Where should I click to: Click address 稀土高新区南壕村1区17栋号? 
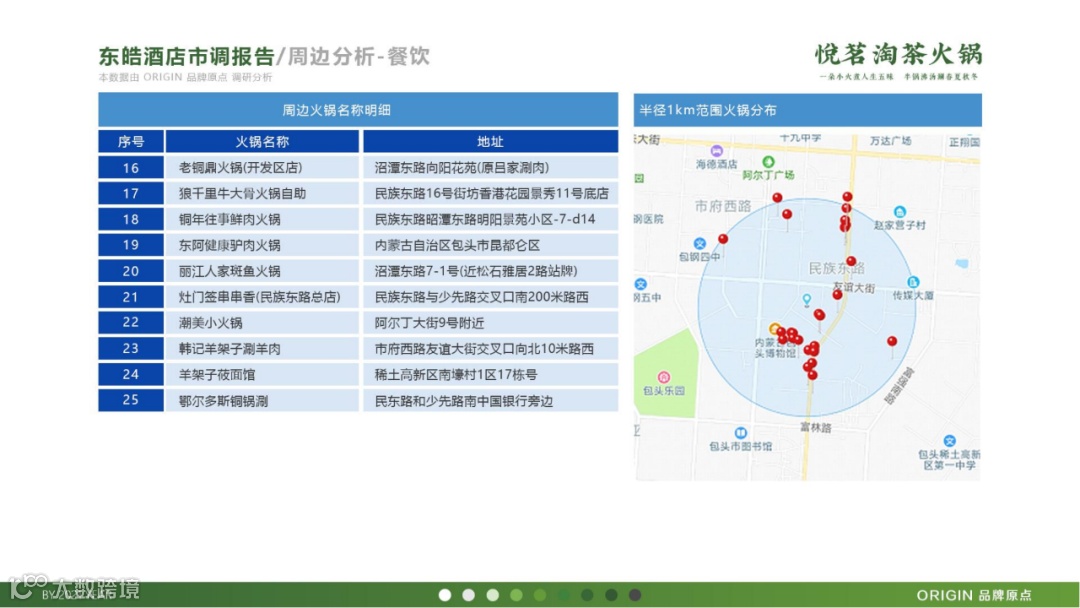point(490,375)
